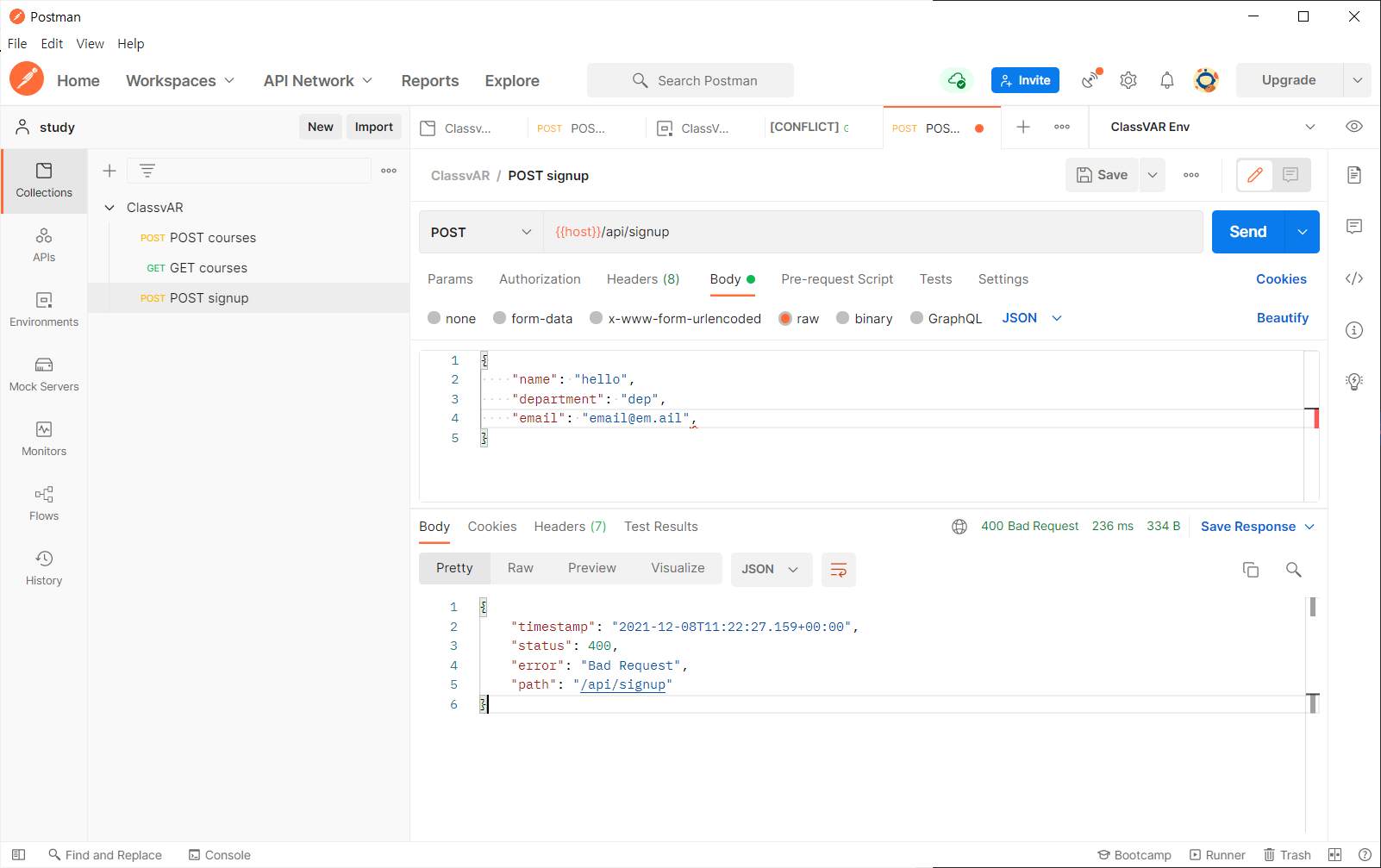This screenshot has height=868, width=1381.
Task: Copy response body to clipboard
Action: click(x=1251, y=570)
